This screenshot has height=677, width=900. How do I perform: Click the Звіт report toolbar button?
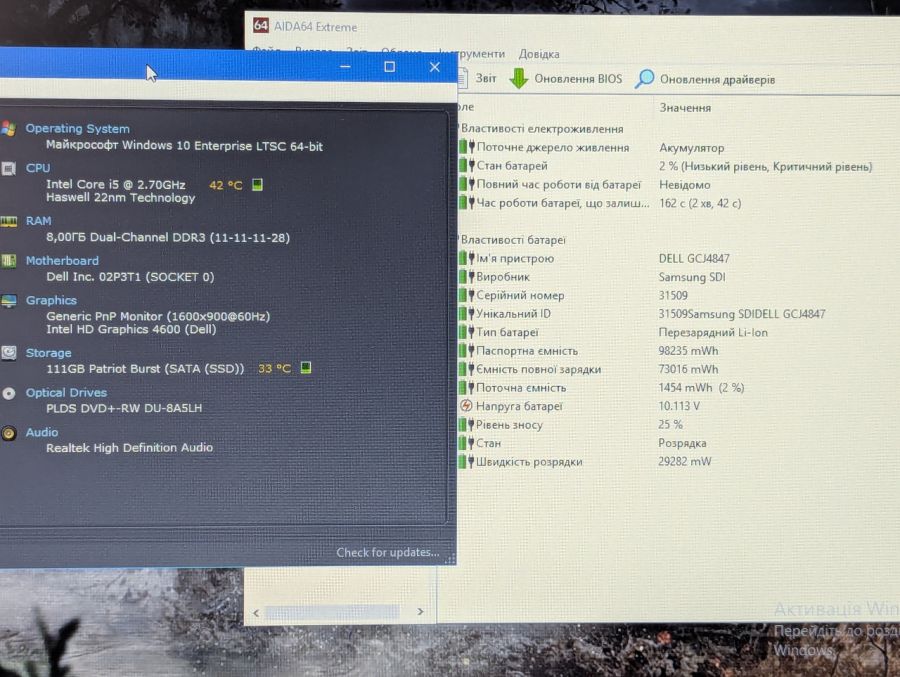pyautogui.click(x=478, y=79)
